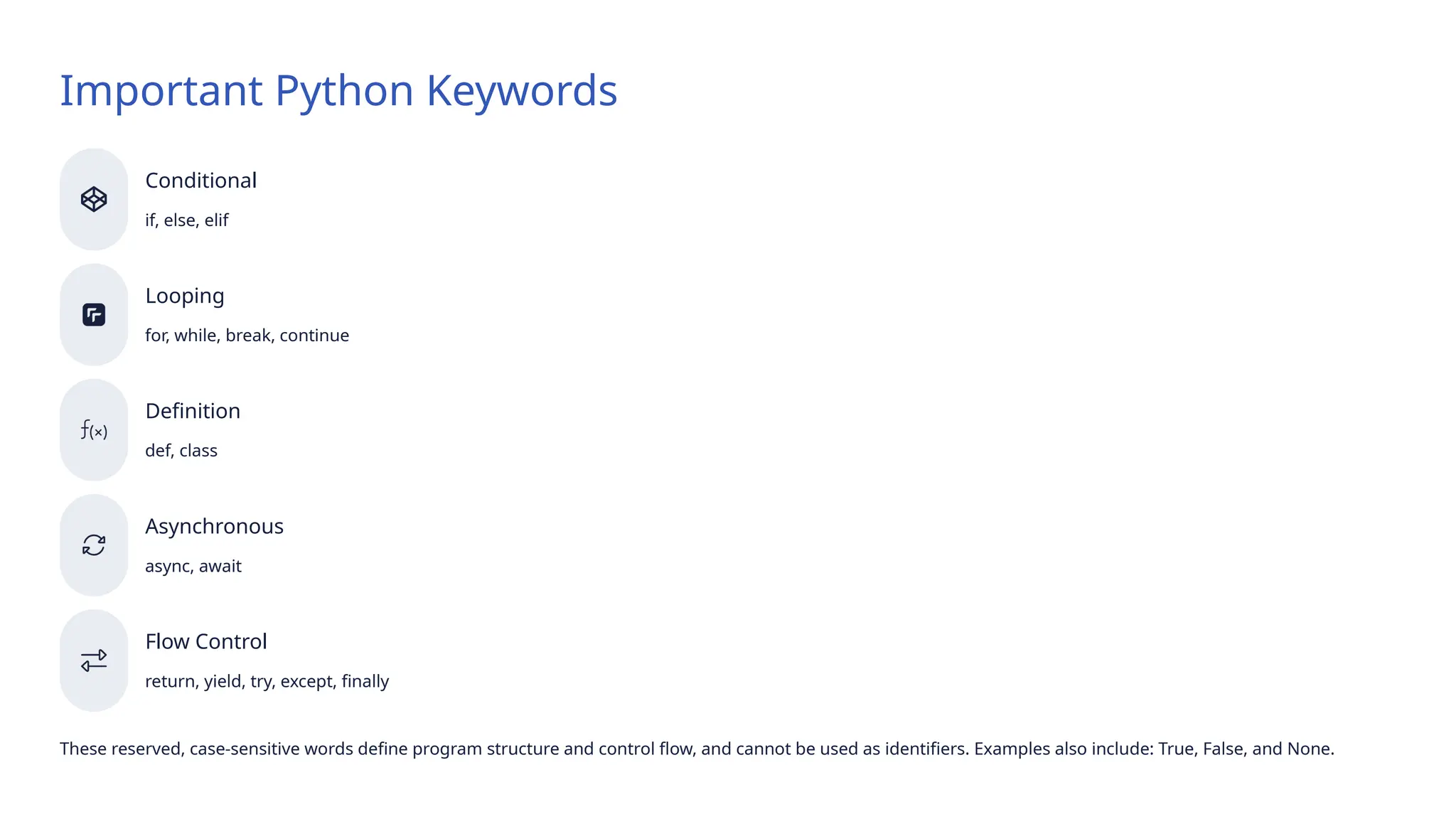This screenshot has height=819, width=1456.
Task: Click the 'for, while, break, continue' text
Action: click(x=247, y=336)
